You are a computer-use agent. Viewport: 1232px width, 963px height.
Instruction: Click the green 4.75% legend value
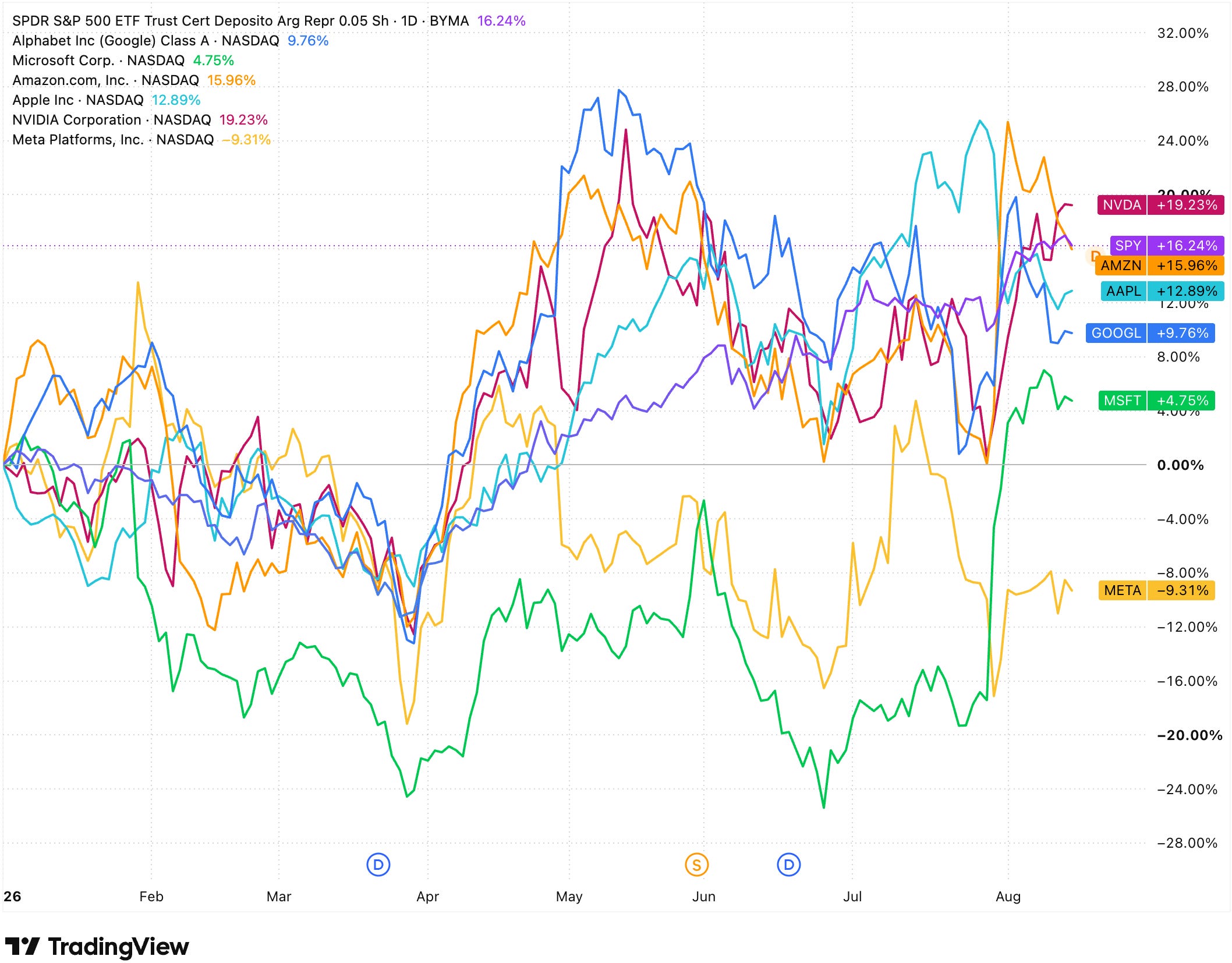[214, 61]
